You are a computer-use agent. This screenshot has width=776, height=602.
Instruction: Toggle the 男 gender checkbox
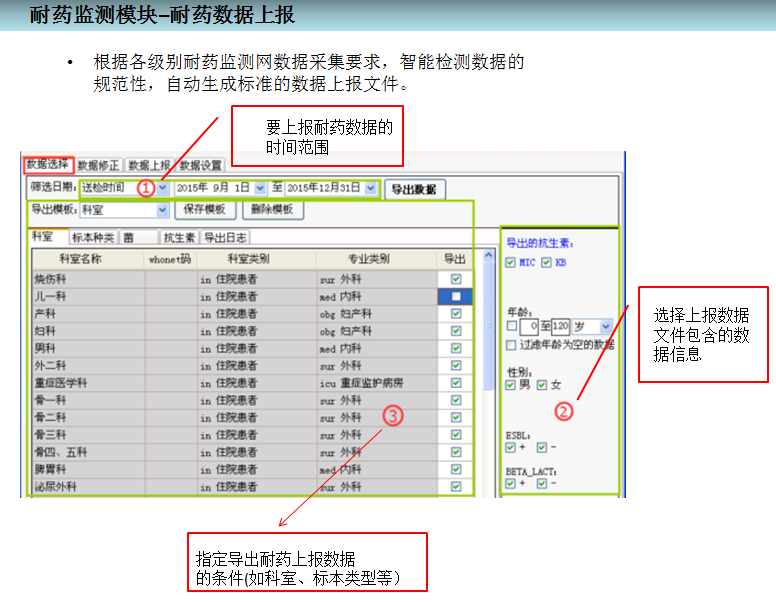511,384
